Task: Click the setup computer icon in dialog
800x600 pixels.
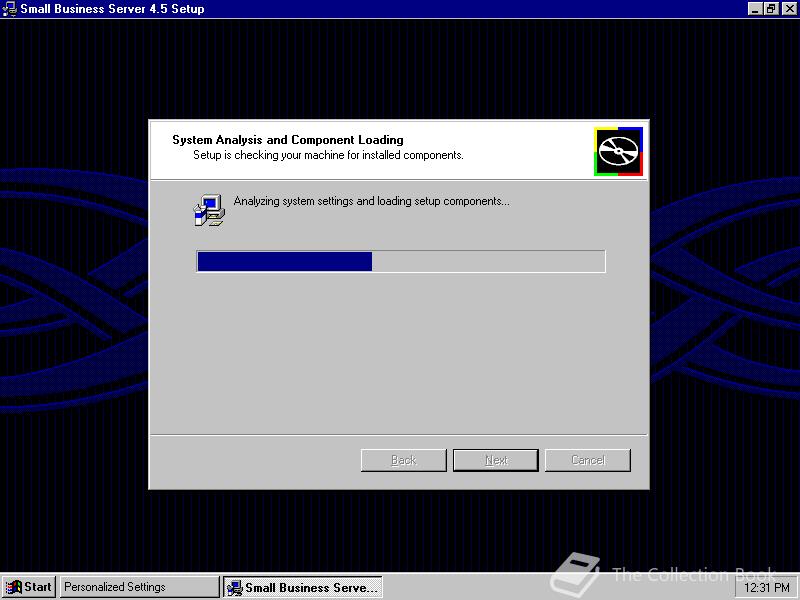Action: [x=209, y=210]
